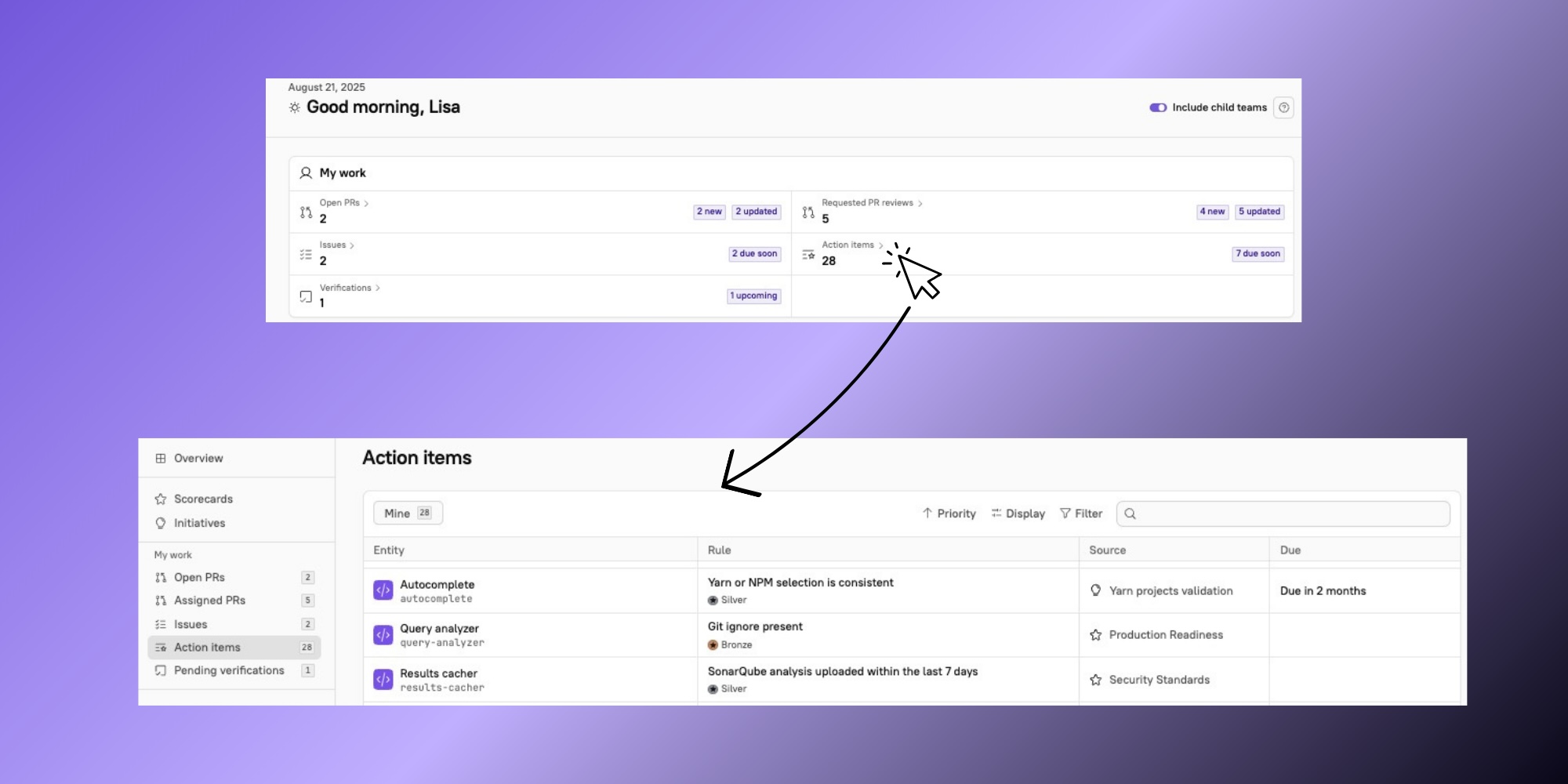Image resolution: width=1568 pixels, height=784 pixels.
Task: Open Git ignore present rule
Action: pos(755,626)
